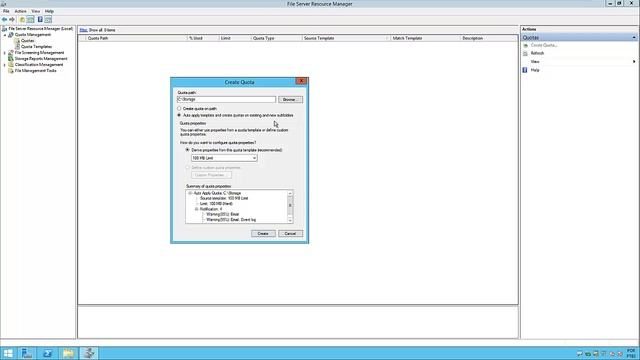640x360 pixels.
Task: Collapse the 'Notification: 4' summary node
Action: 196,209
